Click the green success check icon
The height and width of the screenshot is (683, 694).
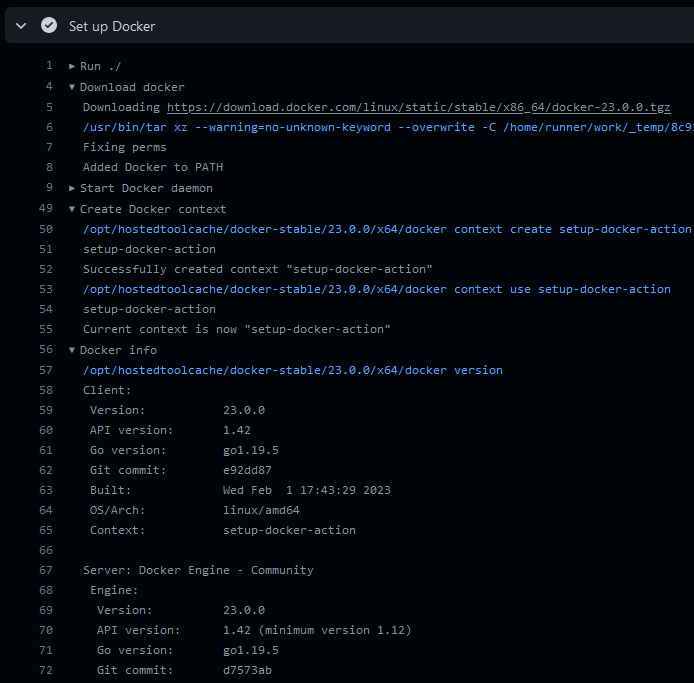click(49, 26)
